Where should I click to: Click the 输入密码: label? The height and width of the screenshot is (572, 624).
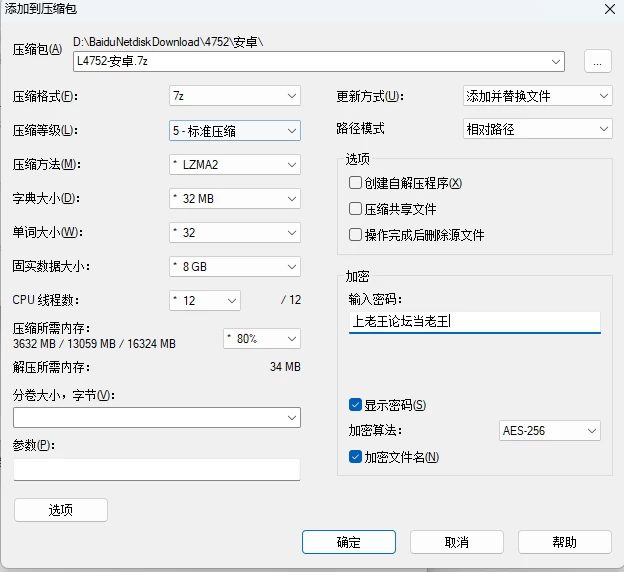tap(375, 299)
